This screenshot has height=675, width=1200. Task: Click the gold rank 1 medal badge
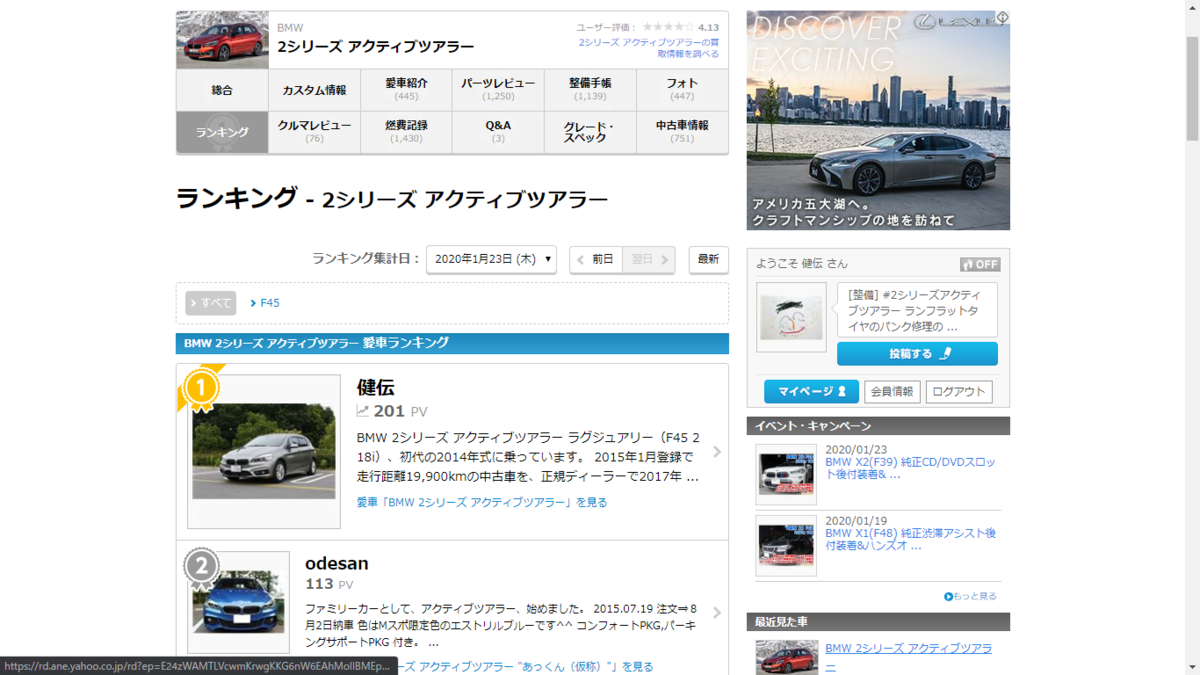pos(201,388)
